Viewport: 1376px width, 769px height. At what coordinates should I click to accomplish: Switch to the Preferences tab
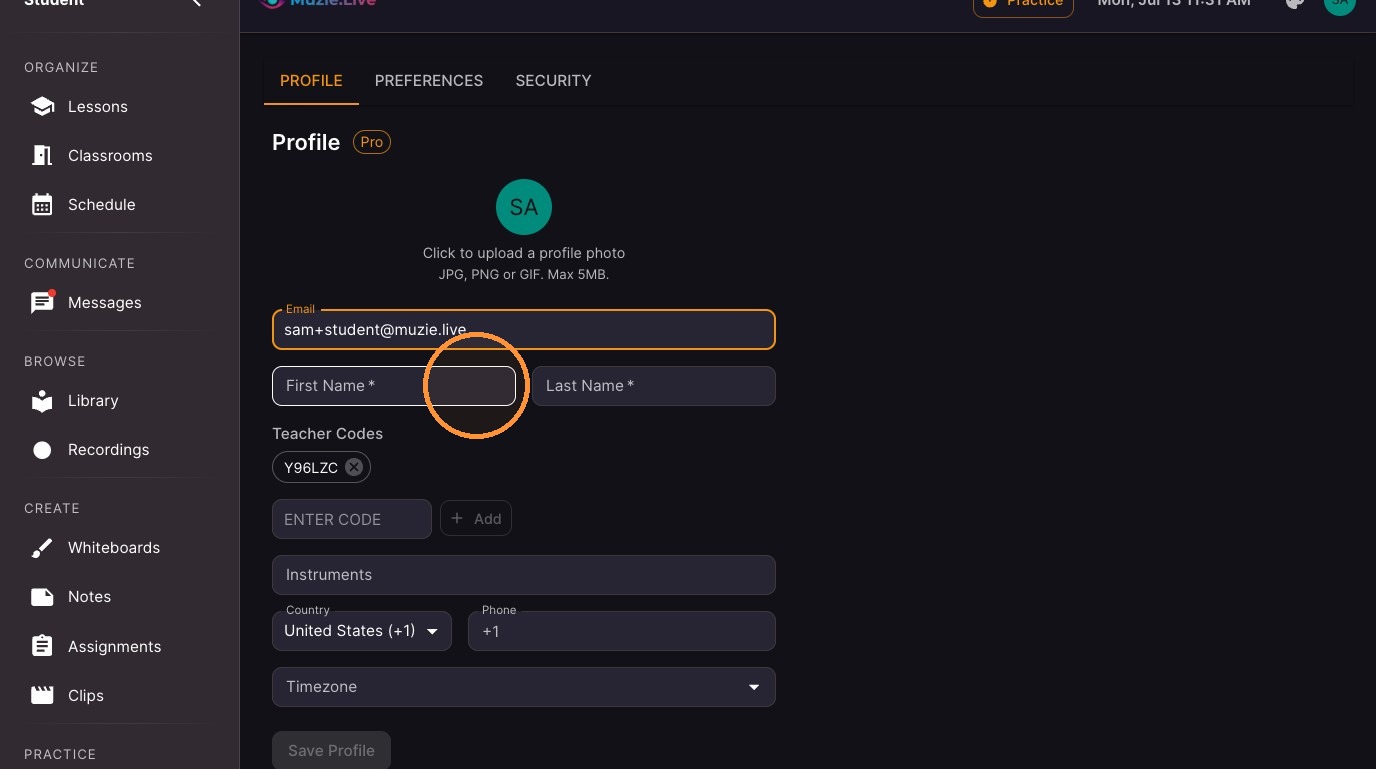coord(429,80)
